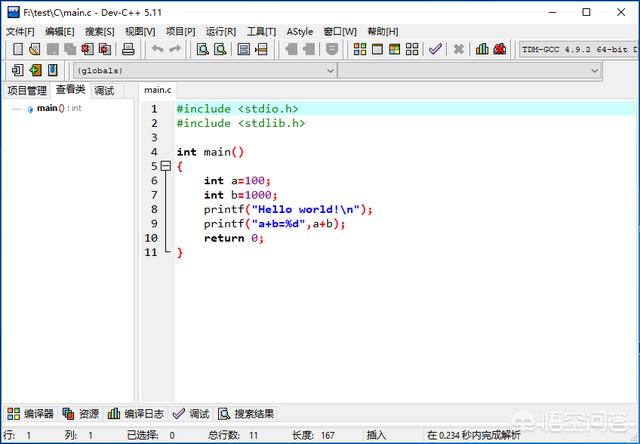Click the Redo arrow icon

coord(175,49)
